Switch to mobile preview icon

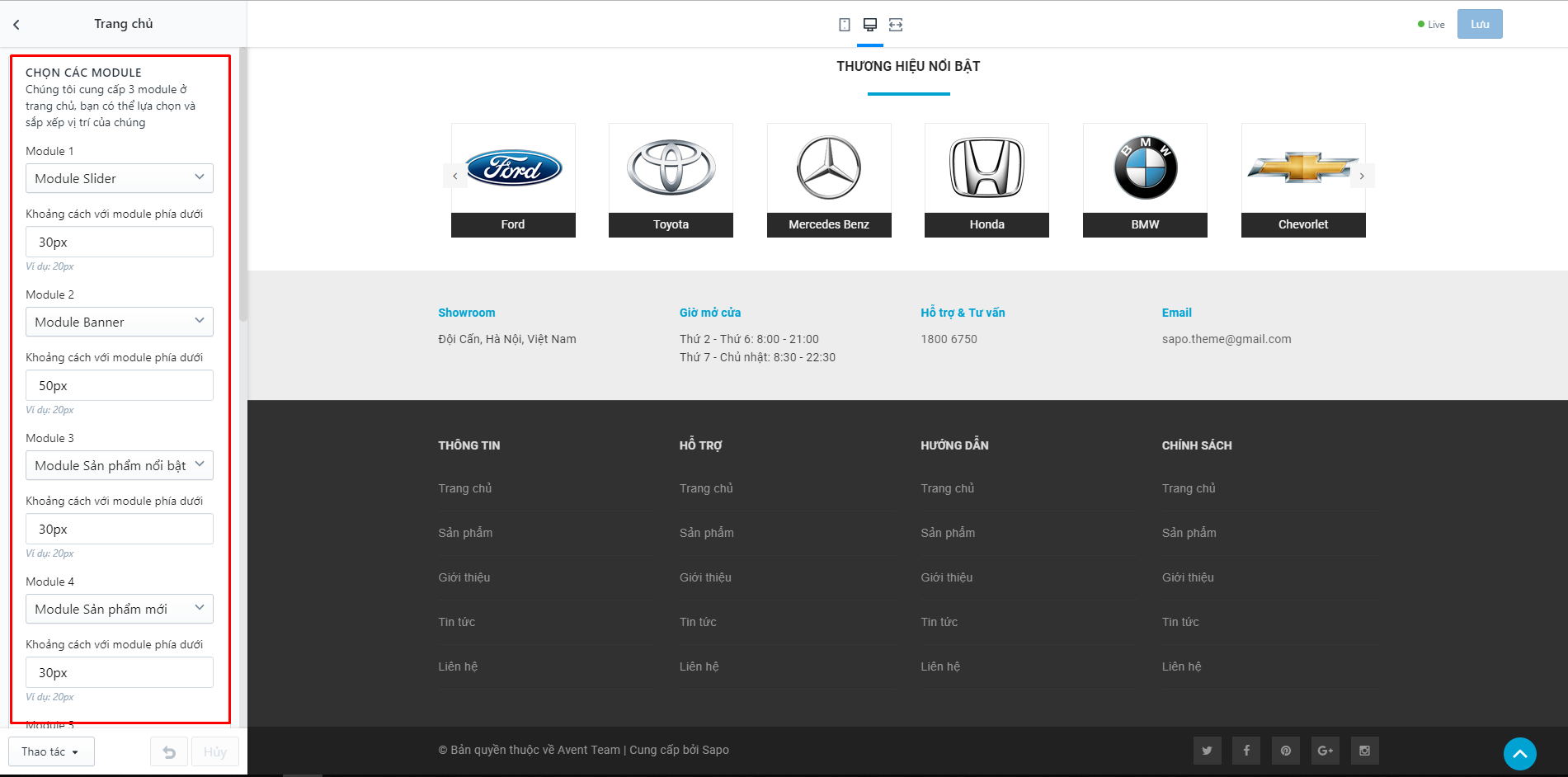coord(845,25)
